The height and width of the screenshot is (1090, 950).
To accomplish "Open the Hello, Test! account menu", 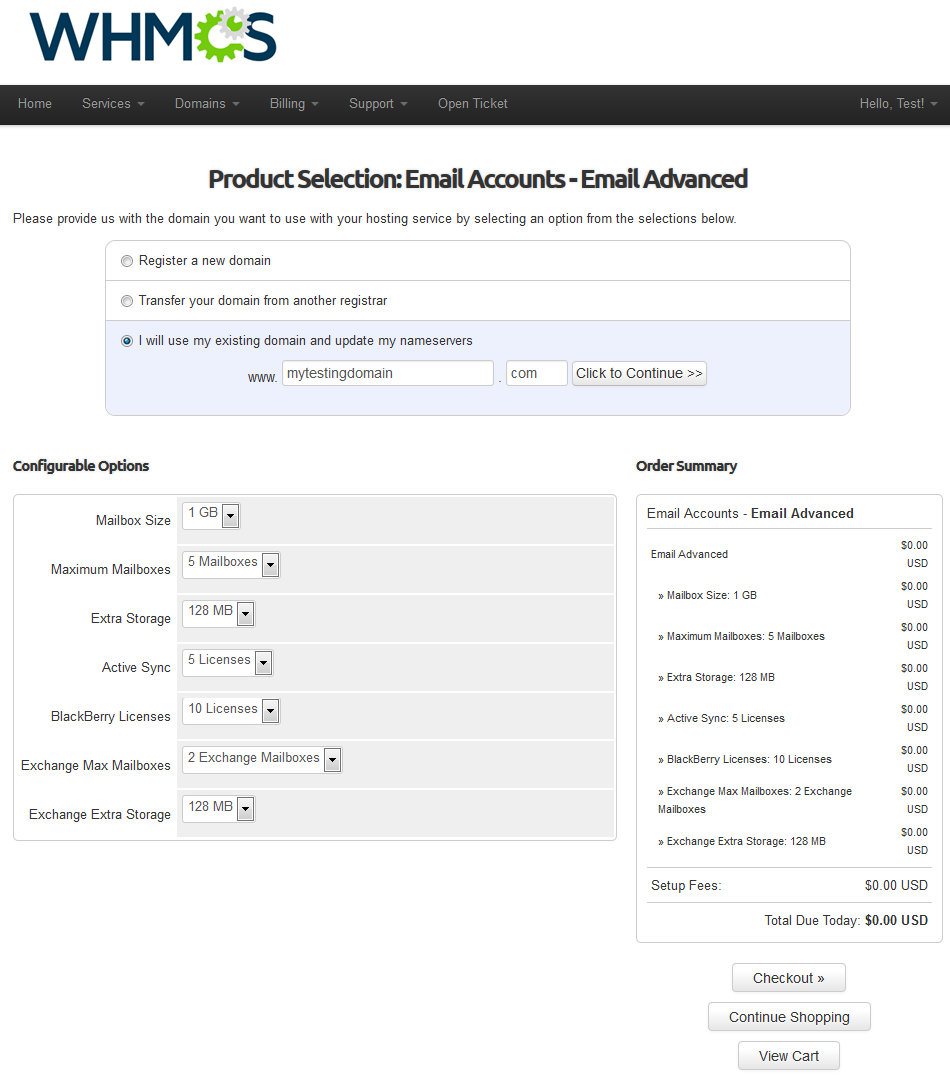I will pos(898,104).
